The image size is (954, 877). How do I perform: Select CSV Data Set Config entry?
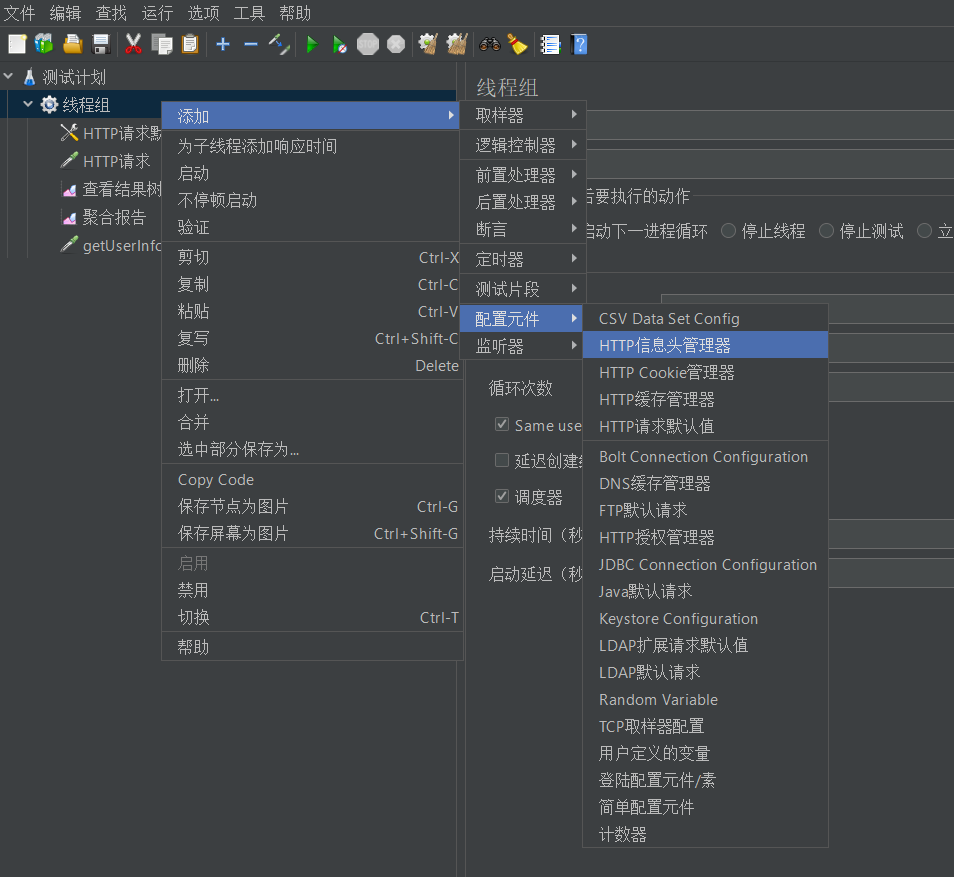[x=705, y=318]
